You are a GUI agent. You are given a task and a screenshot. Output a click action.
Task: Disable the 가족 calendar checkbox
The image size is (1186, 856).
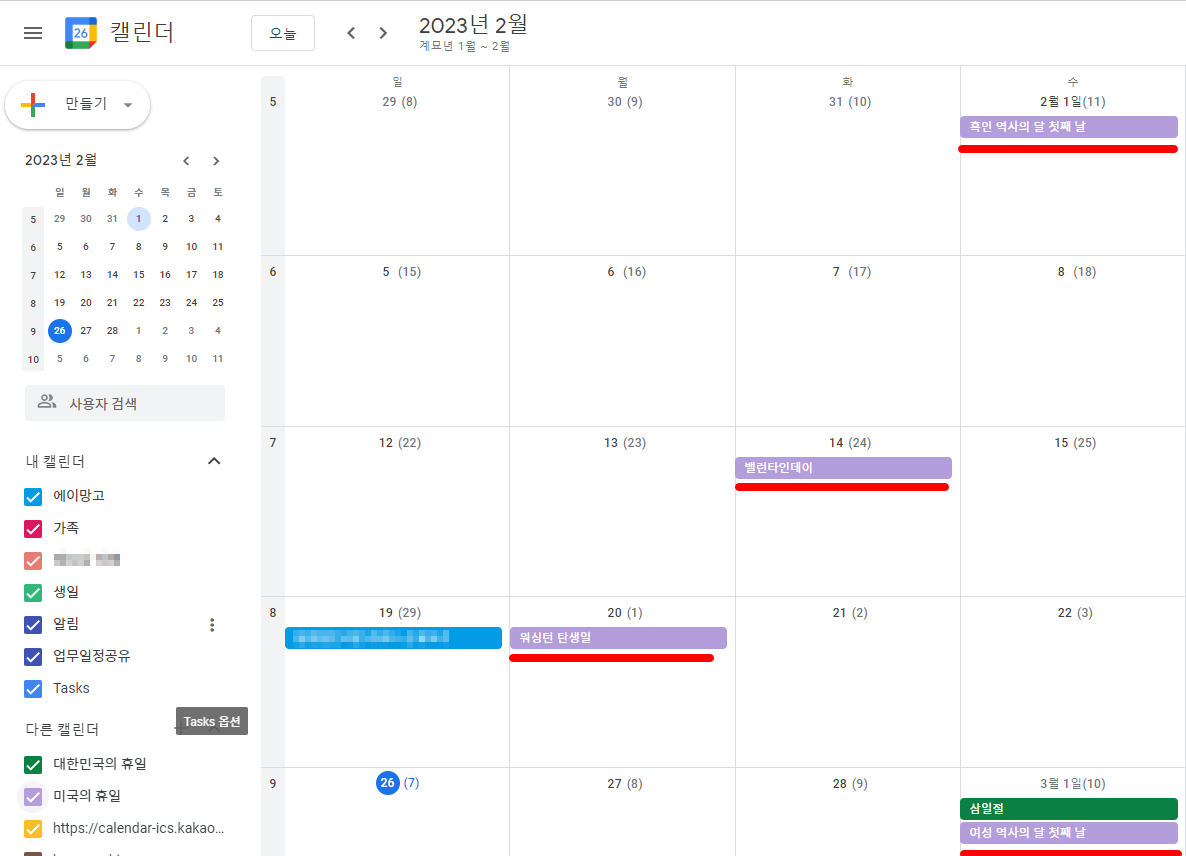[33, 528]
